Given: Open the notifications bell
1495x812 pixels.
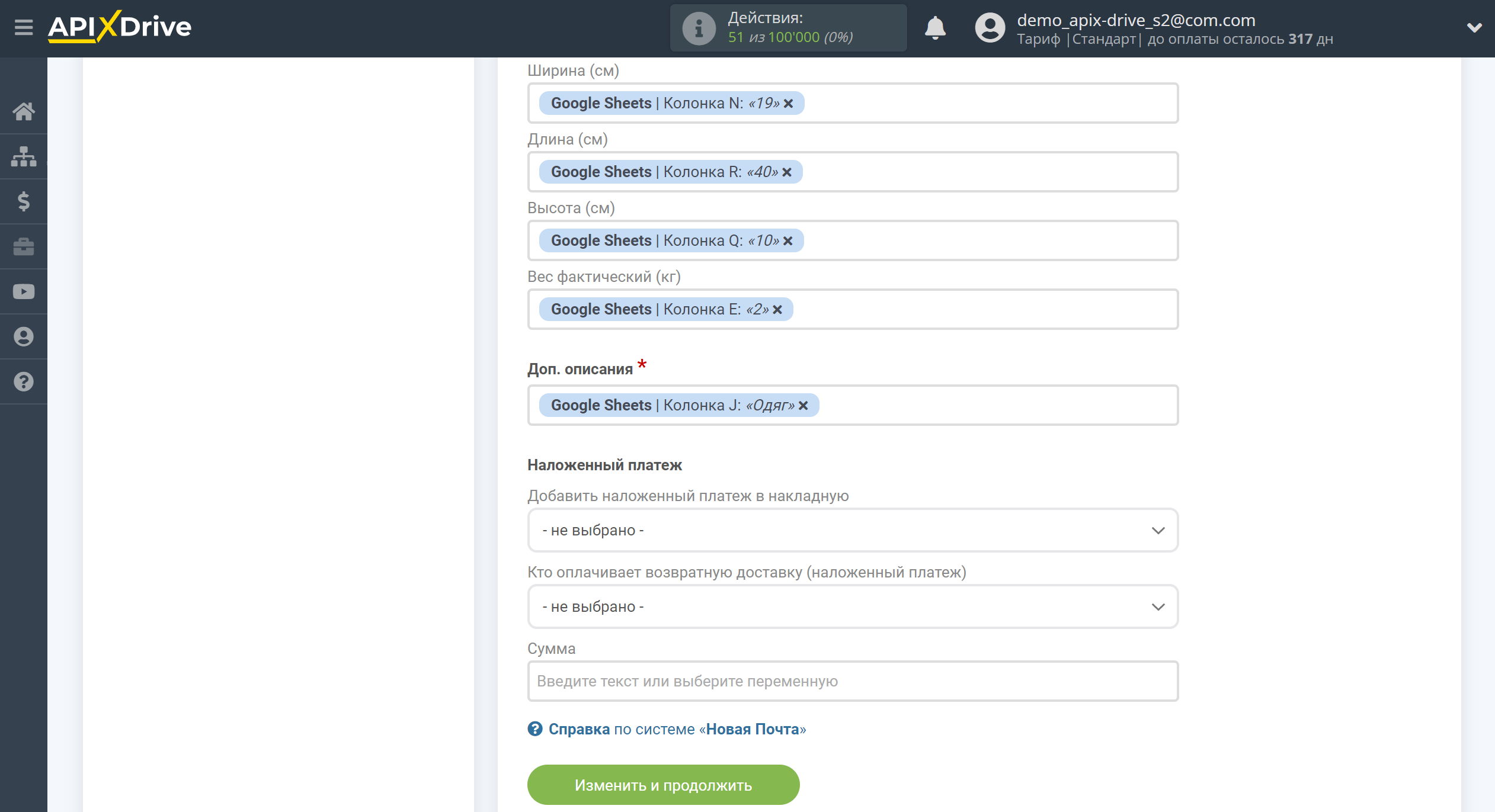Looking at the screenshot, I should pyautogui.click(x=935, y=28).
